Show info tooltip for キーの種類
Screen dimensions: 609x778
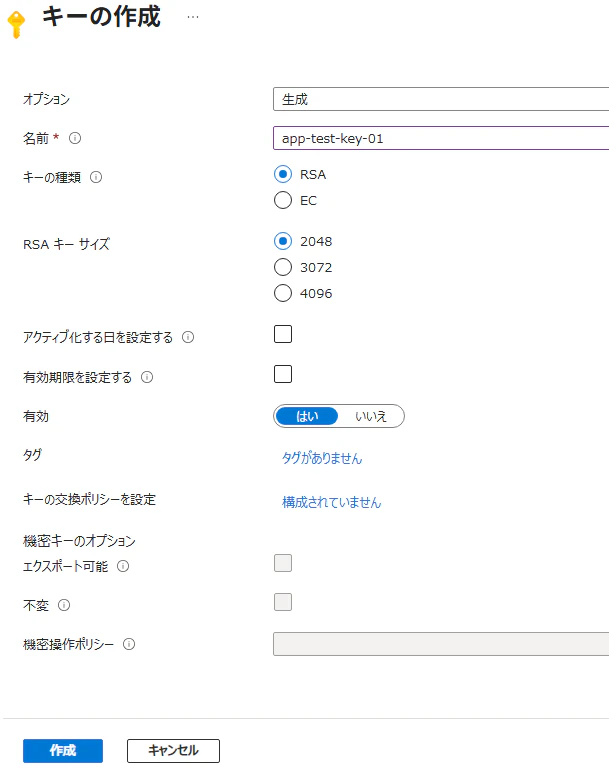(96, 177)
